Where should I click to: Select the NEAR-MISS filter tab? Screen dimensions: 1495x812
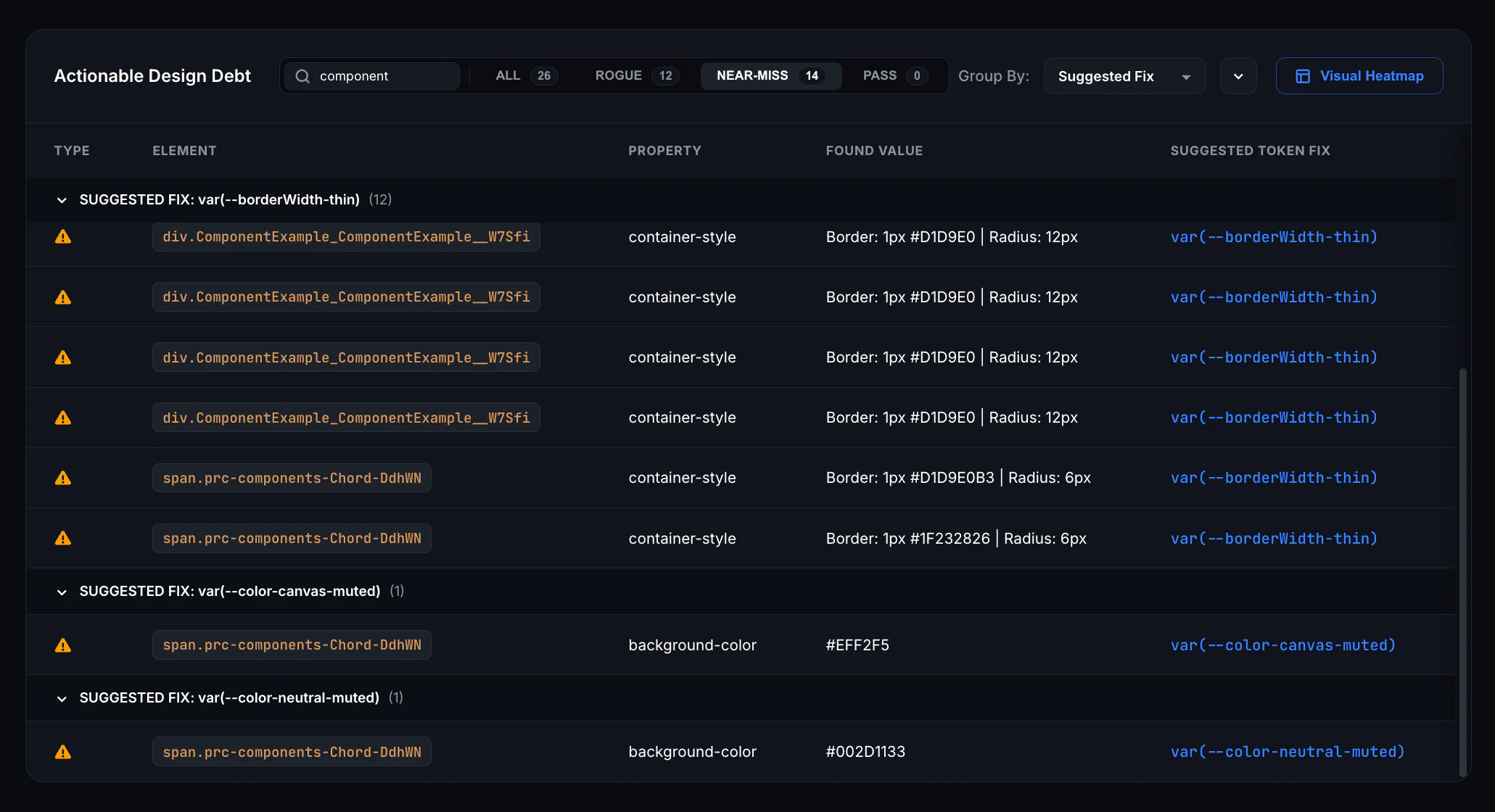771,76
